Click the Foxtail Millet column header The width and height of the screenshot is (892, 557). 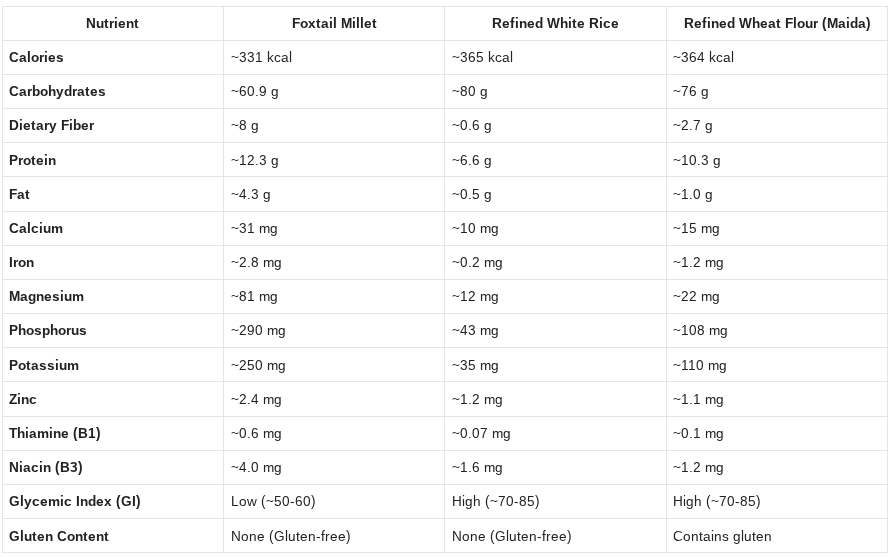click(334, 23)
